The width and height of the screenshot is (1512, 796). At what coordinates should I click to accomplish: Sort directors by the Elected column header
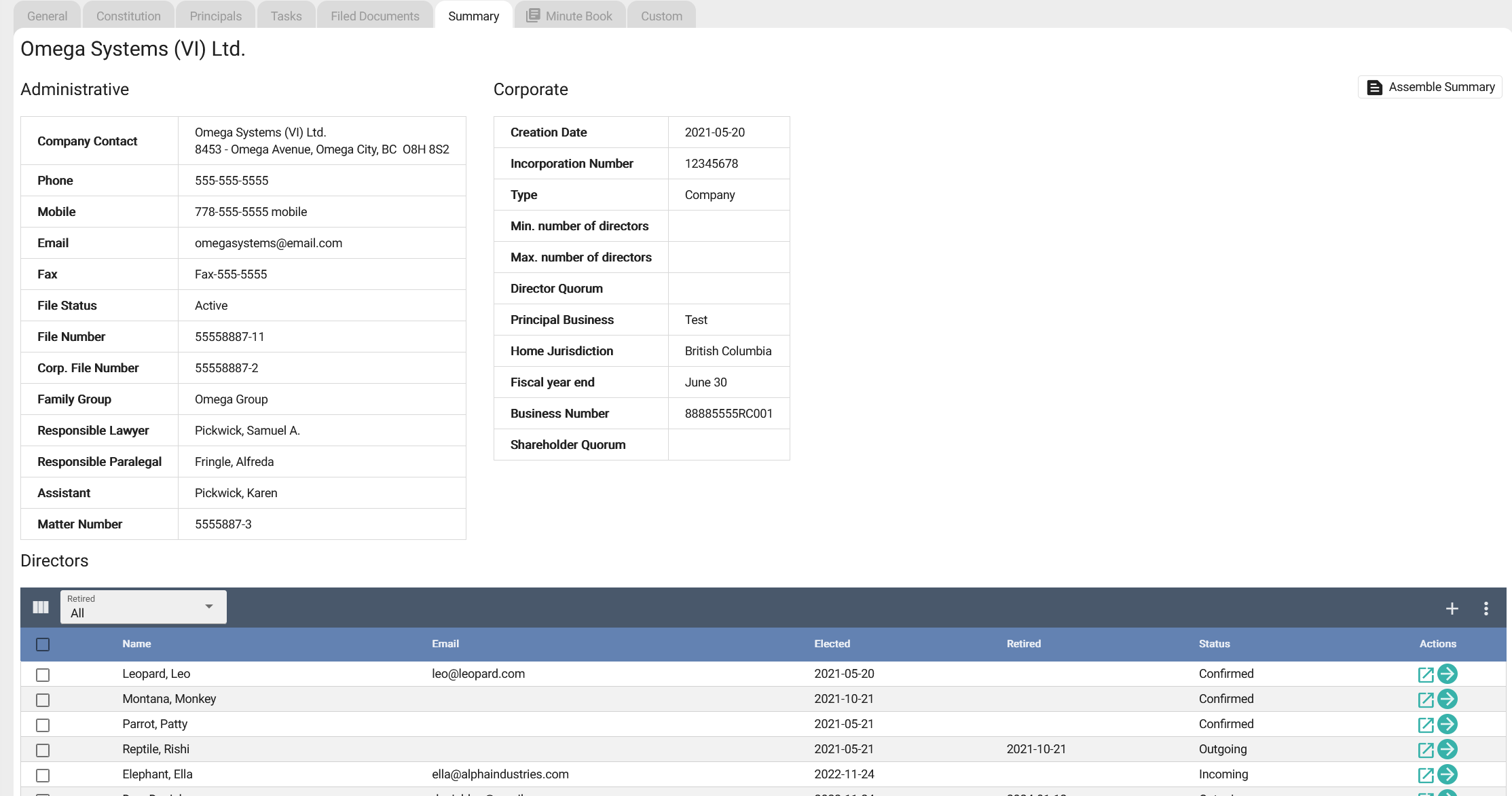tap(832, 644)
